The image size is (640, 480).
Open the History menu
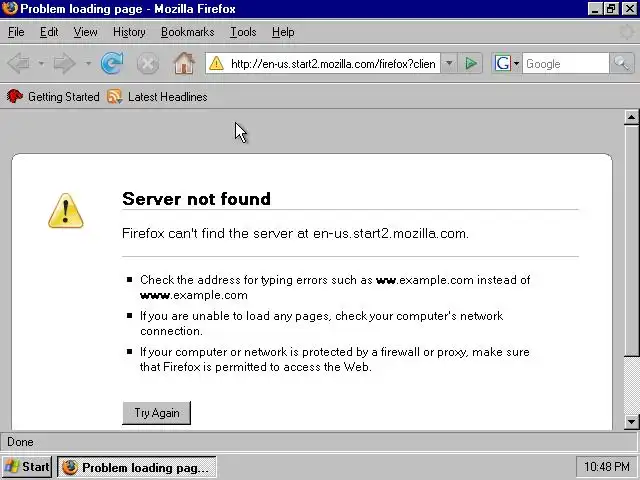pyautogui.click(x=129, y=32)
